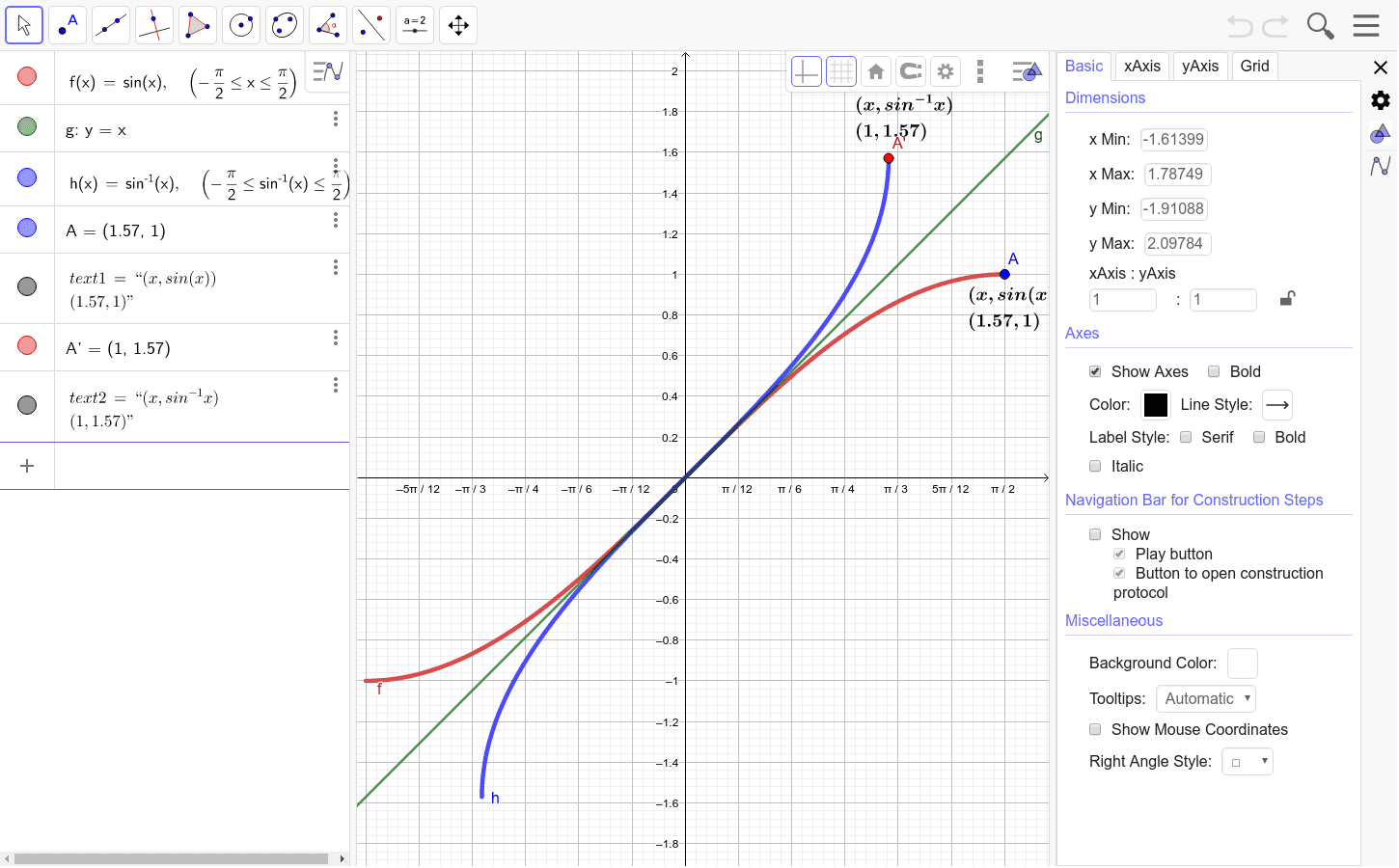The width and height of the screenshot is (1399, 868).
Task: Select the Angle tool
Action: point(327,25)
